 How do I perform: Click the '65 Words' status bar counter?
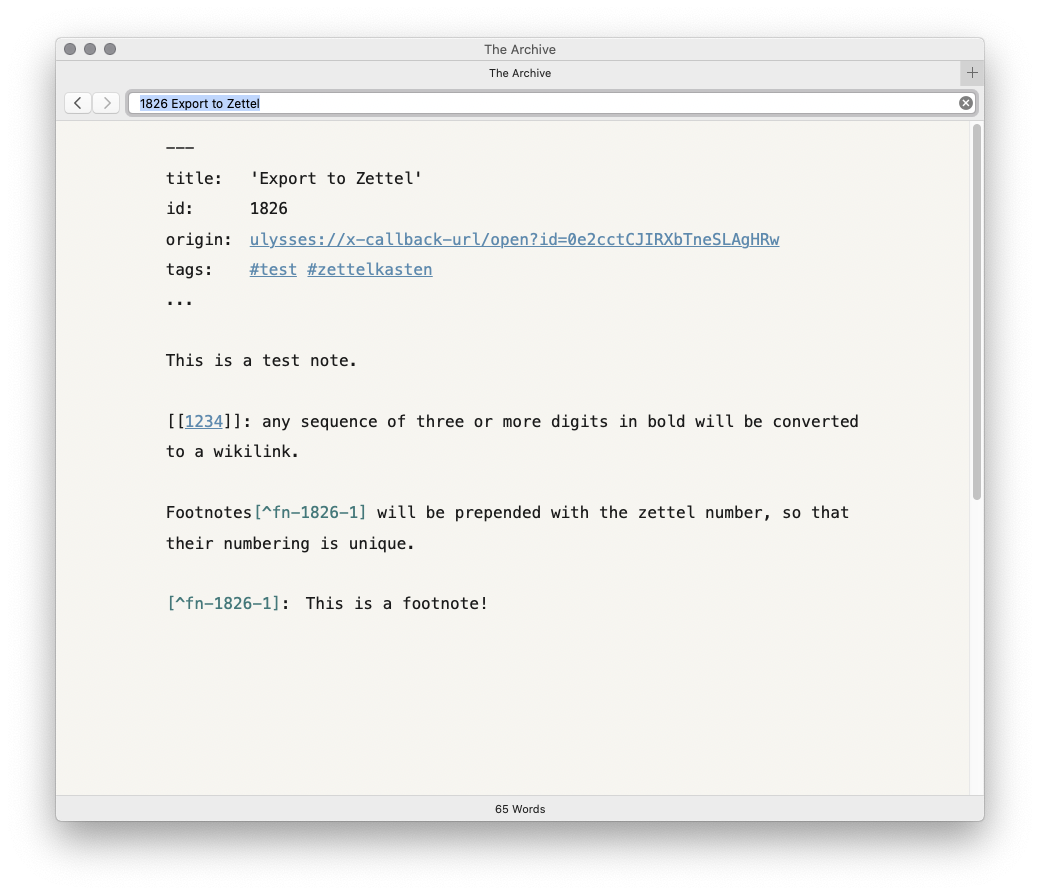520,809
